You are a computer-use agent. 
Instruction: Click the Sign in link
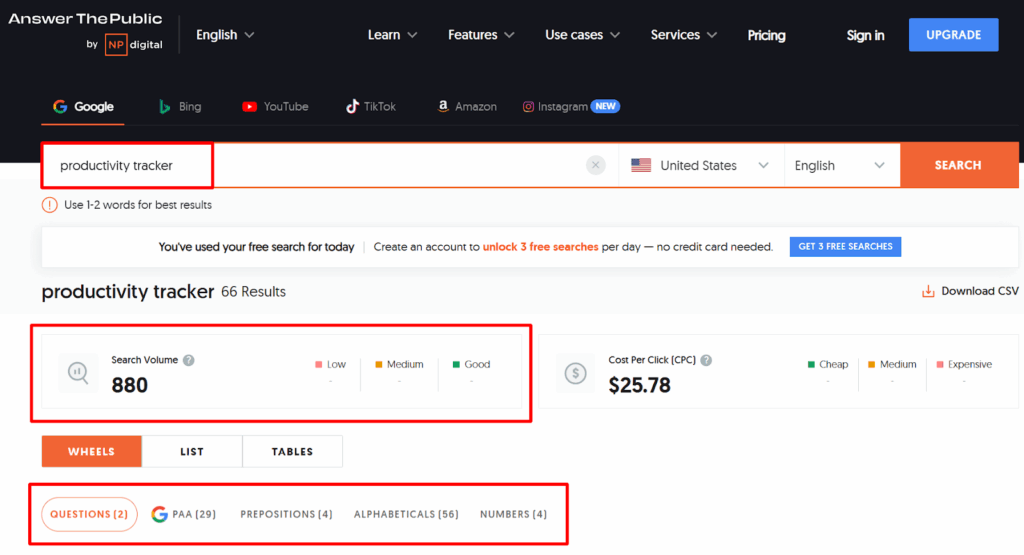[865, 35]
